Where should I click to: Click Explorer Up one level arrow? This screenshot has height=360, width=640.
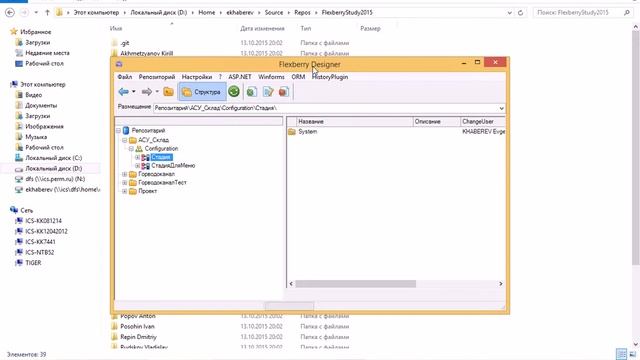[x=47, y=13]
